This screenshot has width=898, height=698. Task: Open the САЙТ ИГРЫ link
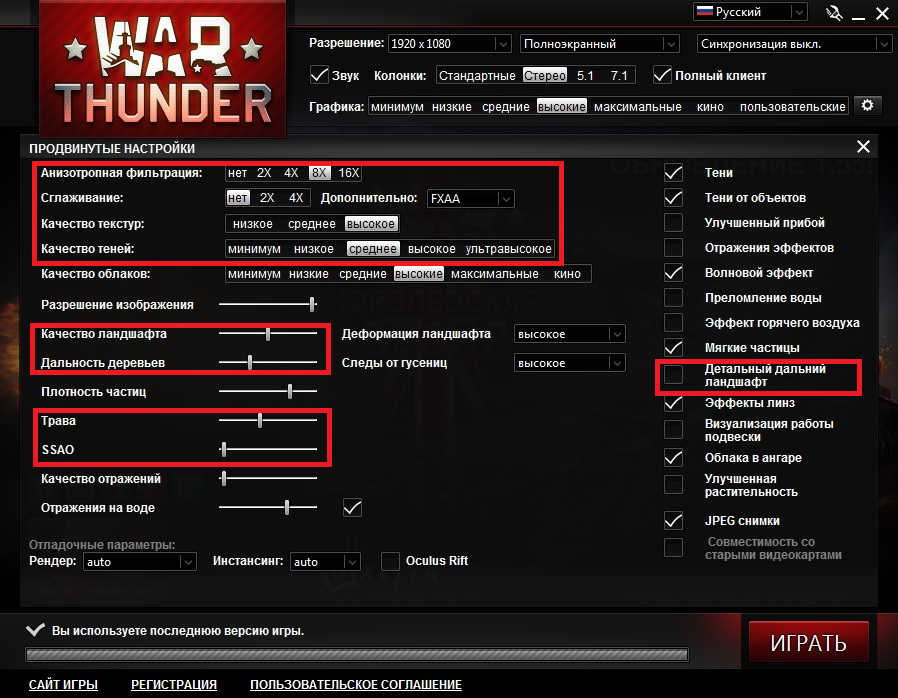click(64, 684)
